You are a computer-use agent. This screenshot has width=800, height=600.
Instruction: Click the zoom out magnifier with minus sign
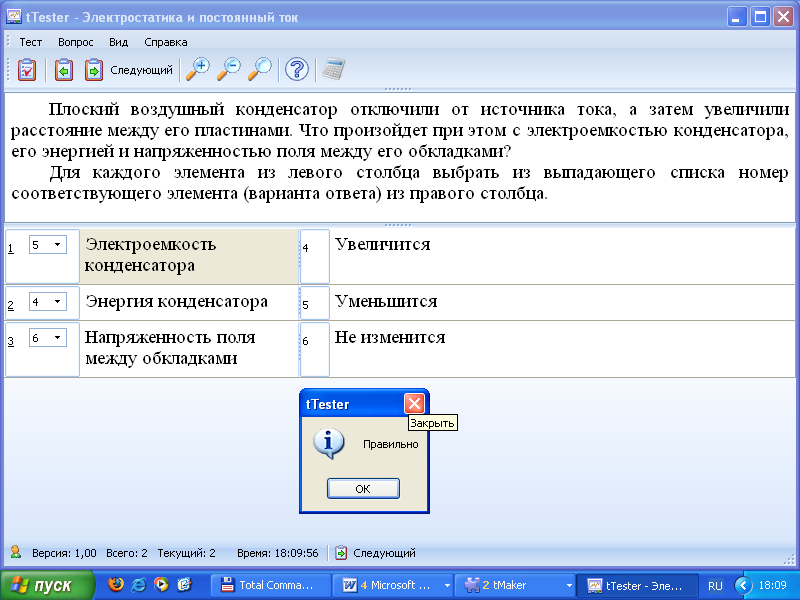229,69
